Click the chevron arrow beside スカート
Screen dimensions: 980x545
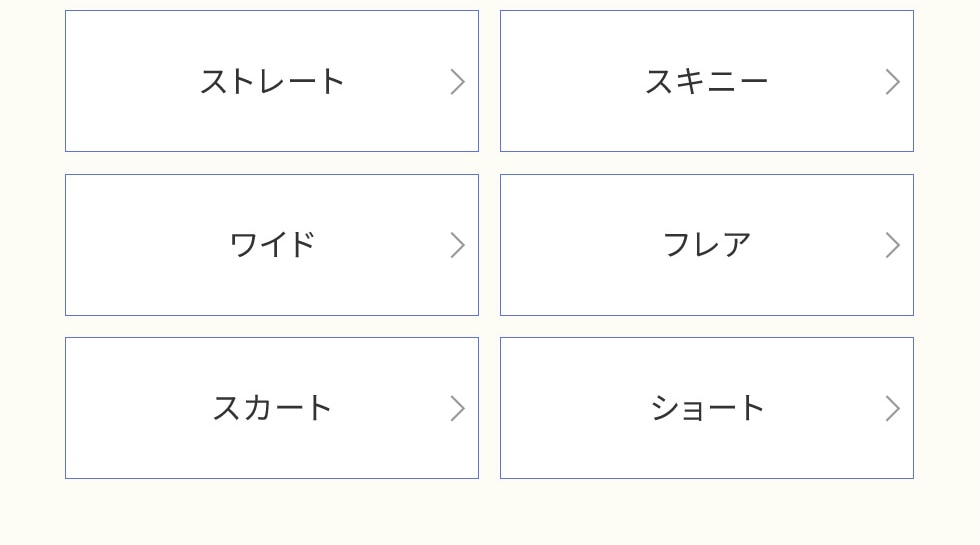(x=458, y=408)
